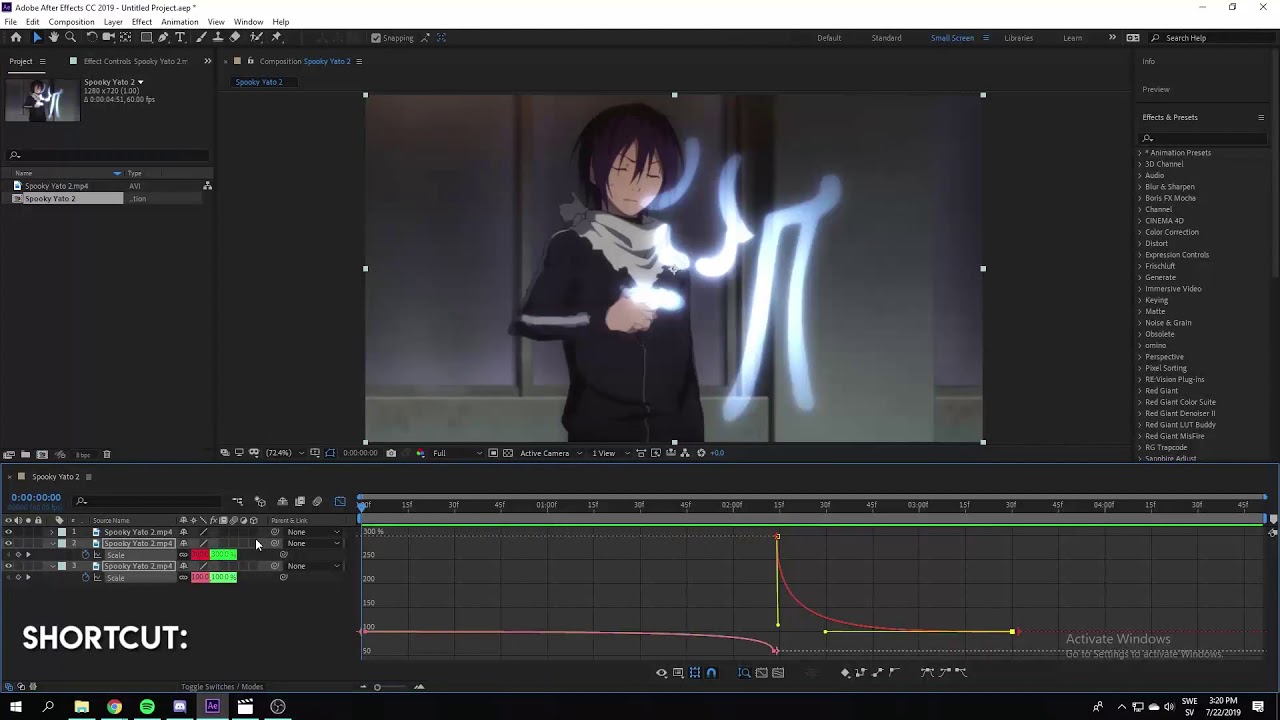Switch to the Libraries workspace
The height and width of the screenshot is (720, 1280).
click(x=1018, y=38)
